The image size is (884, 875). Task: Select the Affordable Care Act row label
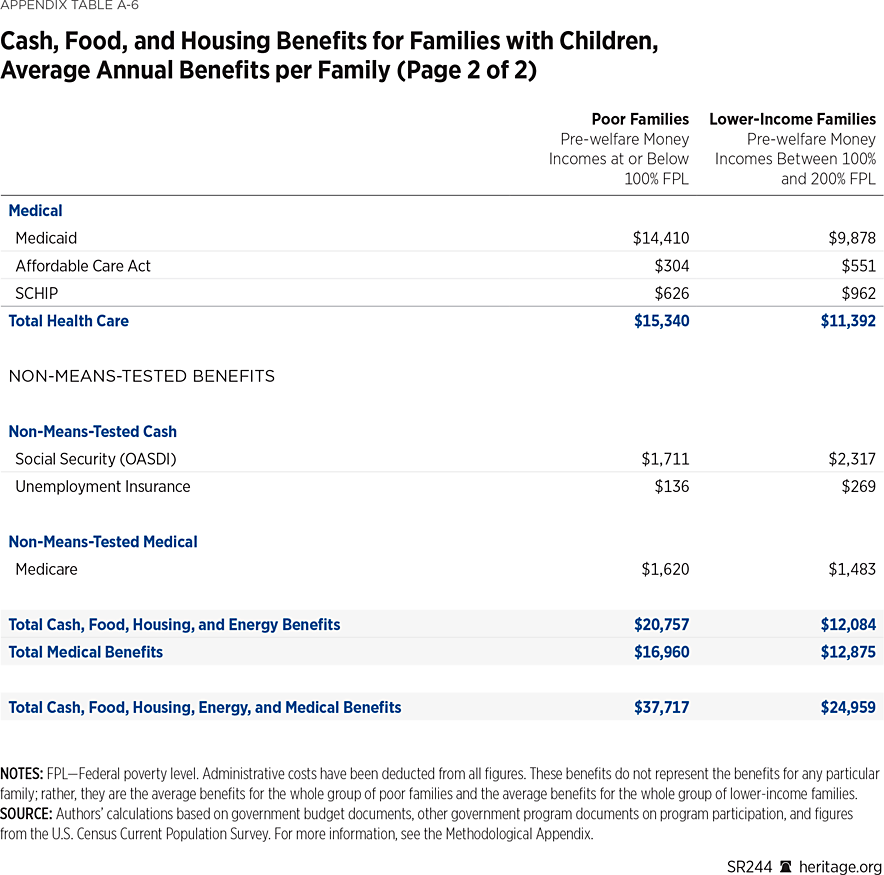83,266
